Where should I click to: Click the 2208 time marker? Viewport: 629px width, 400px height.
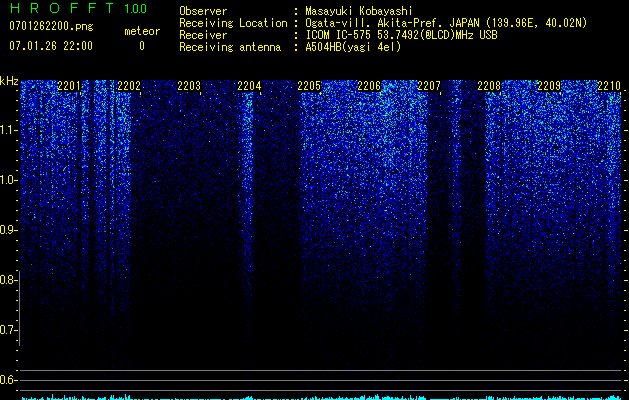[489, 86]
